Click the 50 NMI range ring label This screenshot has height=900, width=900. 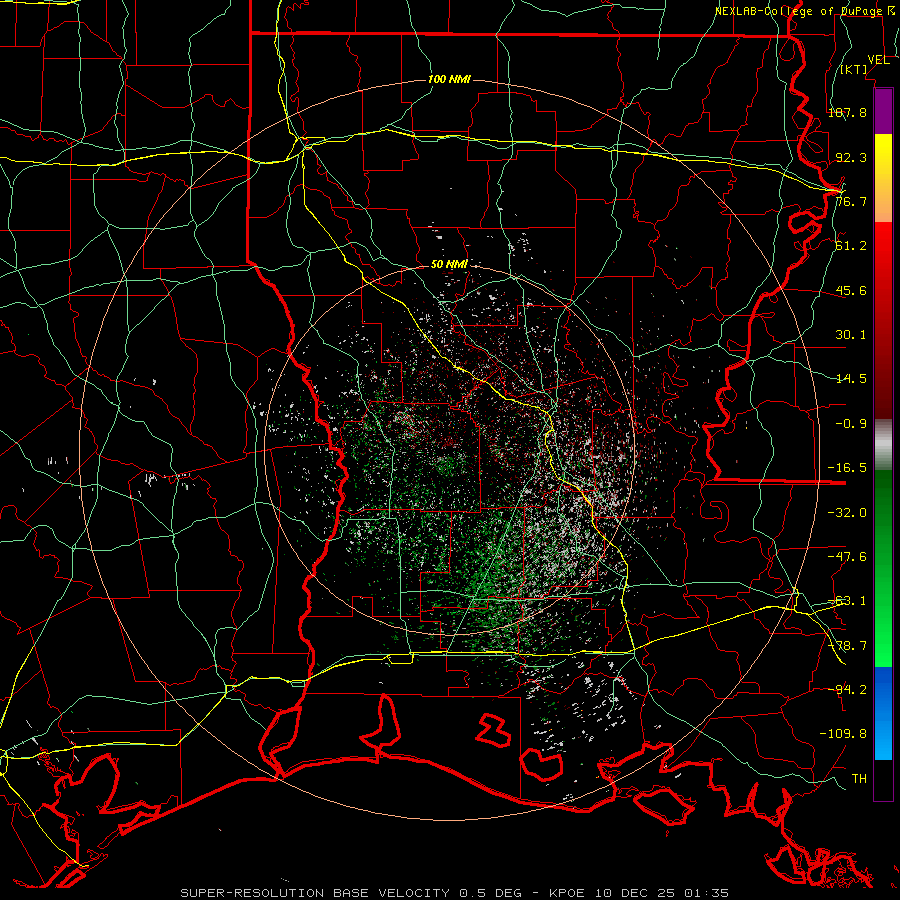coord(449,265)
